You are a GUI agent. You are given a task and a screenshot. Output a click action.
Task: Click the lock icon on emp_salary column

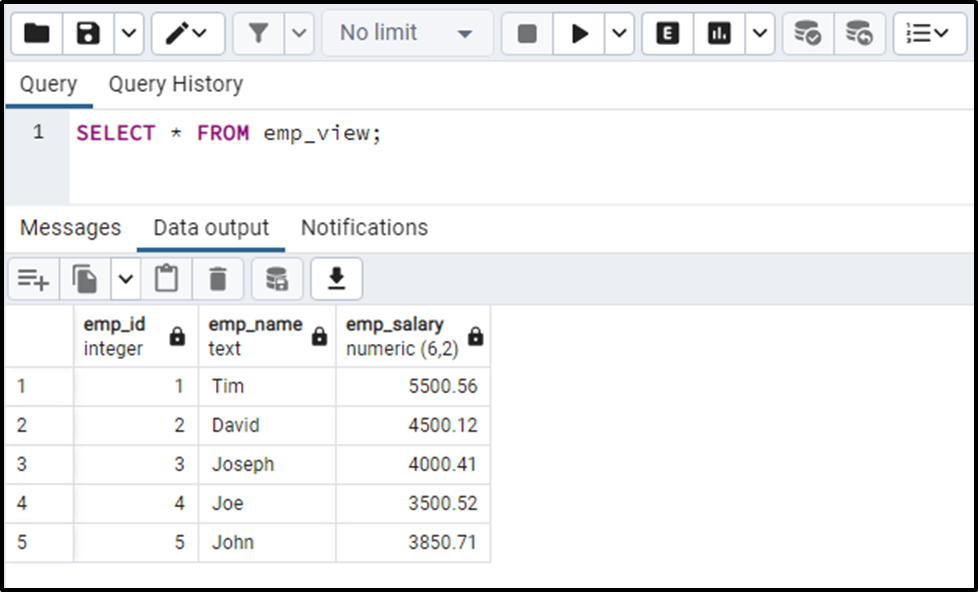475,337
